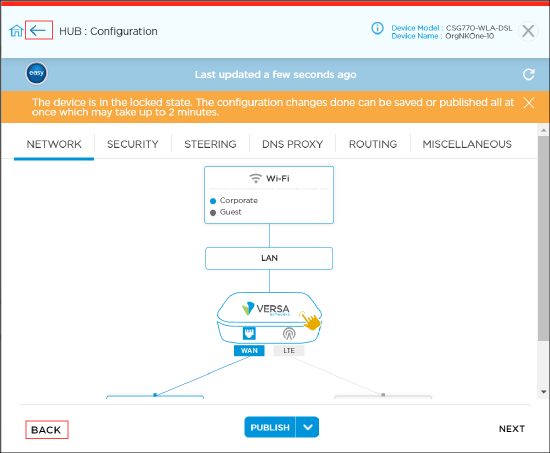Click the Device Model text

pos(451,28)
